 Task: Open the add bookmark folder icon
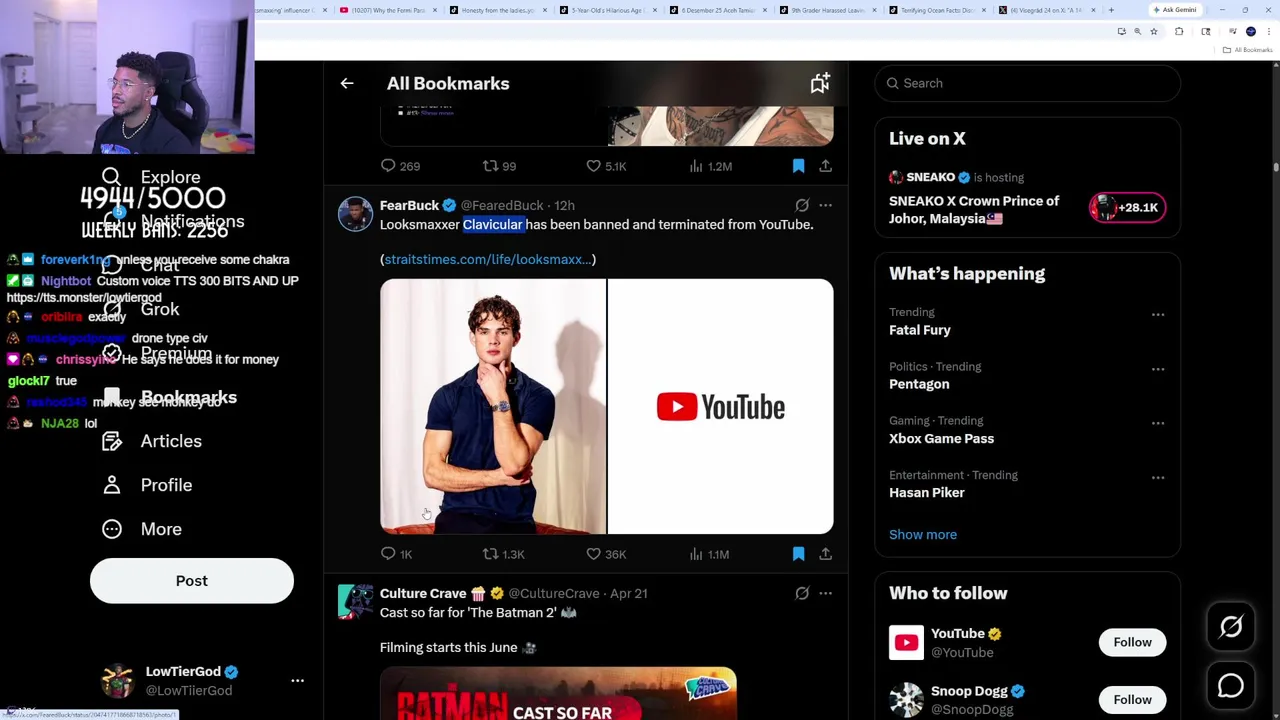tap(820, 83)
